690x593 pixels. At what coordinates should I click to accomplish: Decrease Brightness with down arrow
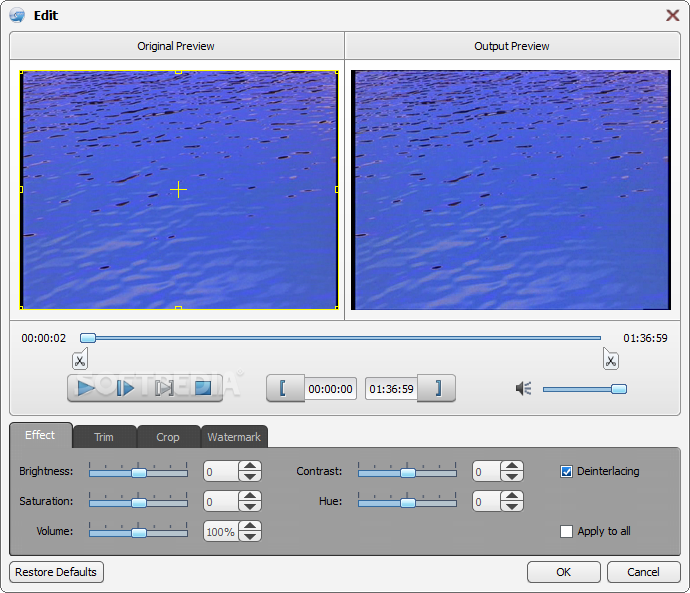250,476
